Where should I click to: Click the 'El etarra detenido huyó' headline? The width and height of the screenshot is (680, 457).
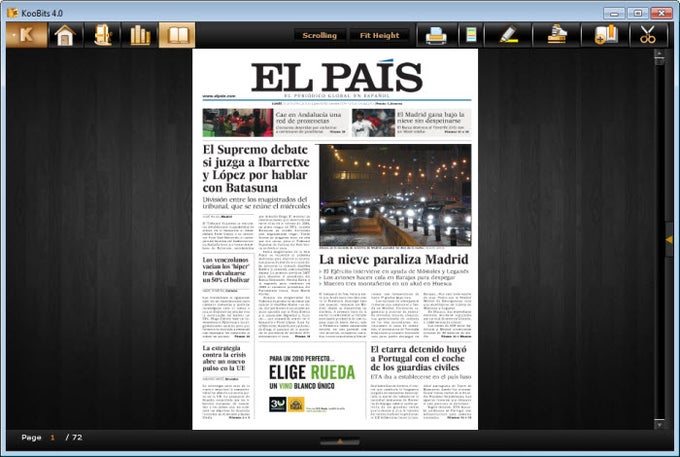[x=418, y=358]
